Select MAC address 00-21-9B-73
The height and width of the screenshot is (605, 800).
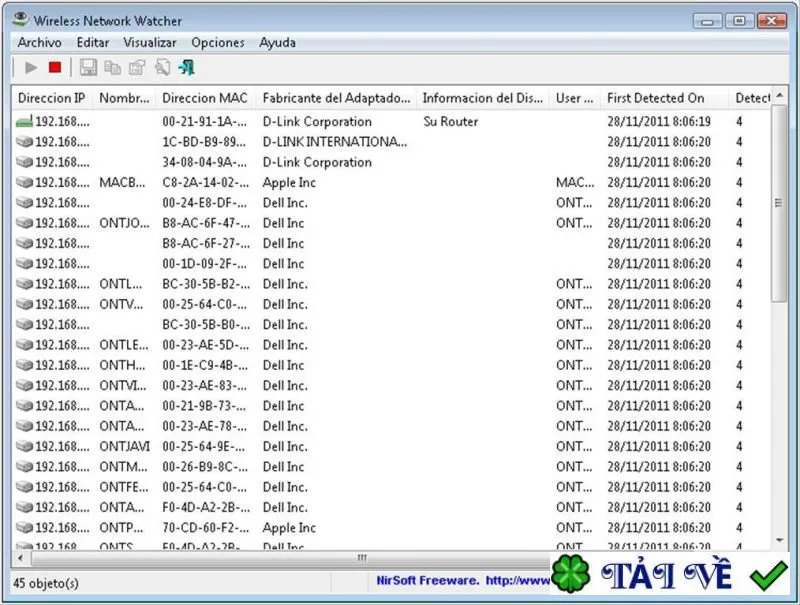tap(205, 406)
